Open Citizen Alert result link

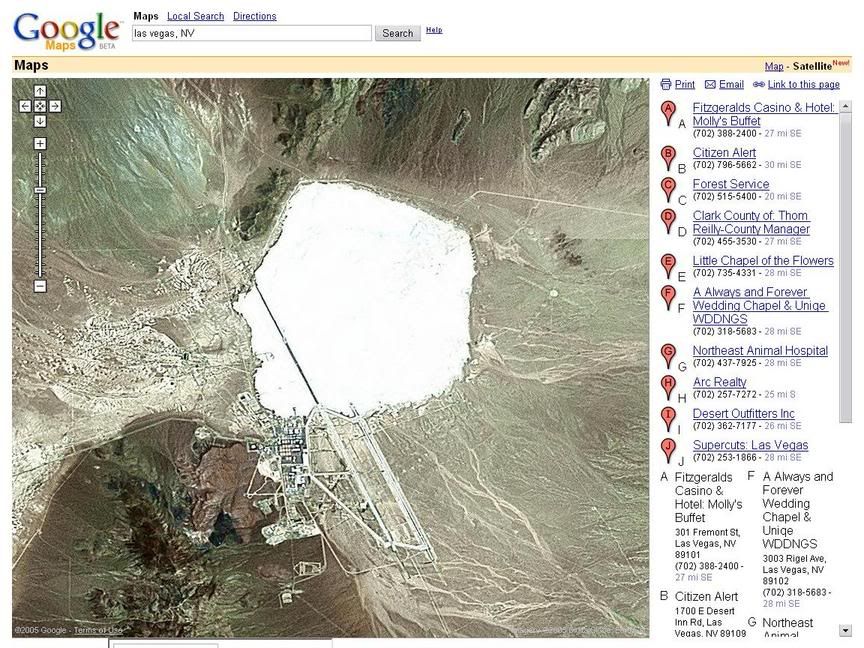724,153
